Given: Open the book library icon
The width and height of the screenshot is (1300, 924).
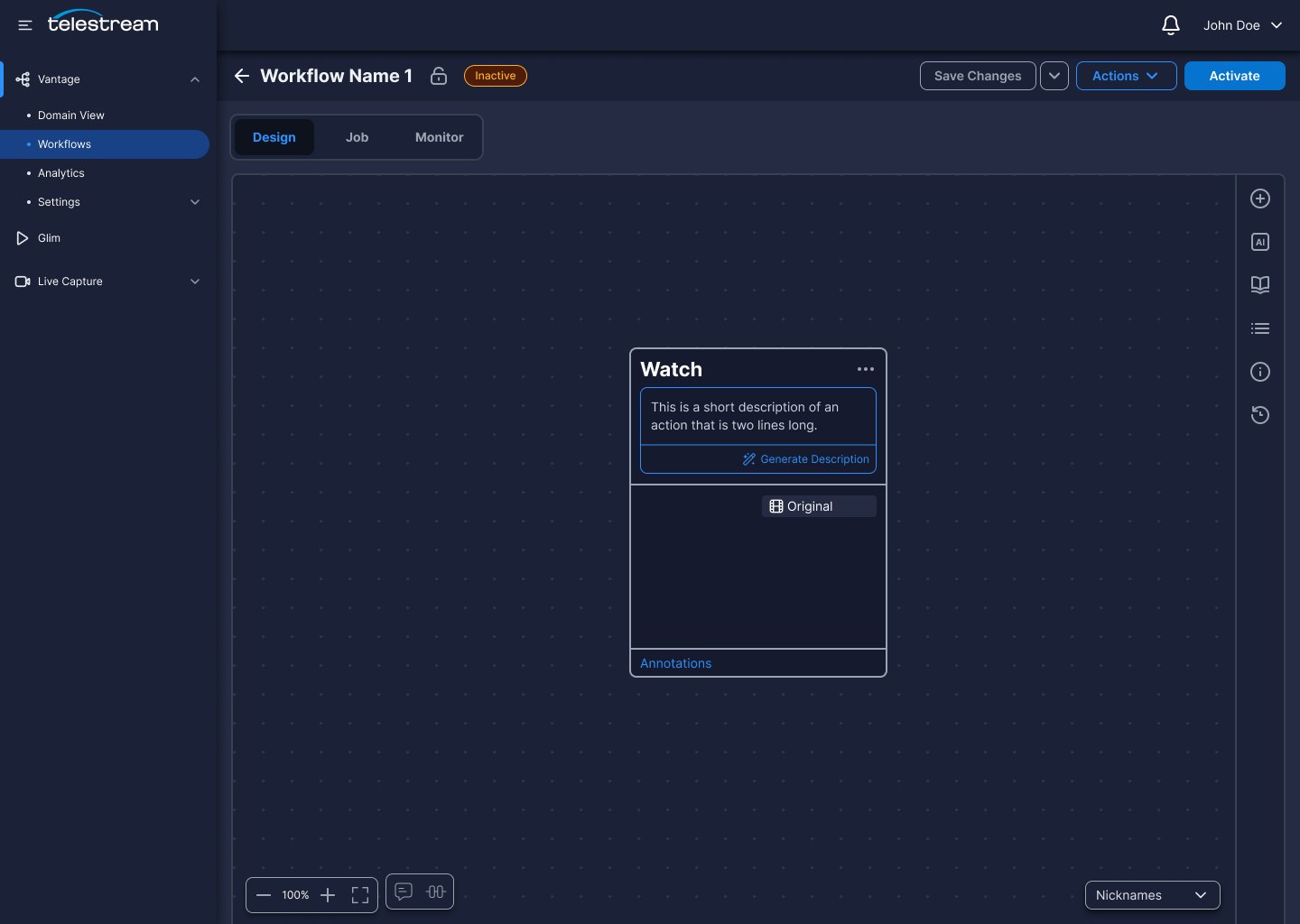Looking at the screenshot, I should pyautogui.click(x=1260, y=285).
